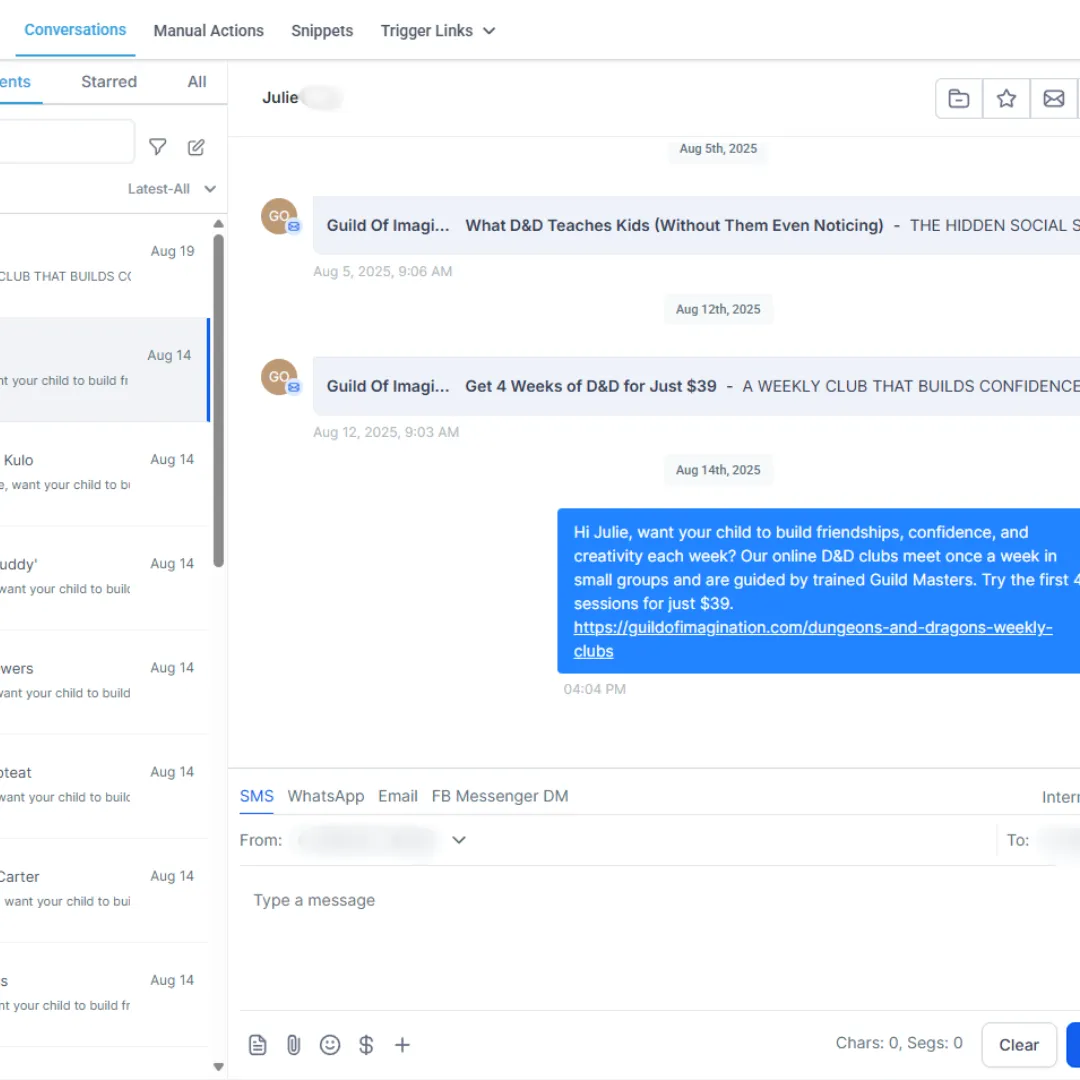1080x1080 pixels.
Task: Attach a file with paperclip icon
Action: click(x=293, y=1045)
